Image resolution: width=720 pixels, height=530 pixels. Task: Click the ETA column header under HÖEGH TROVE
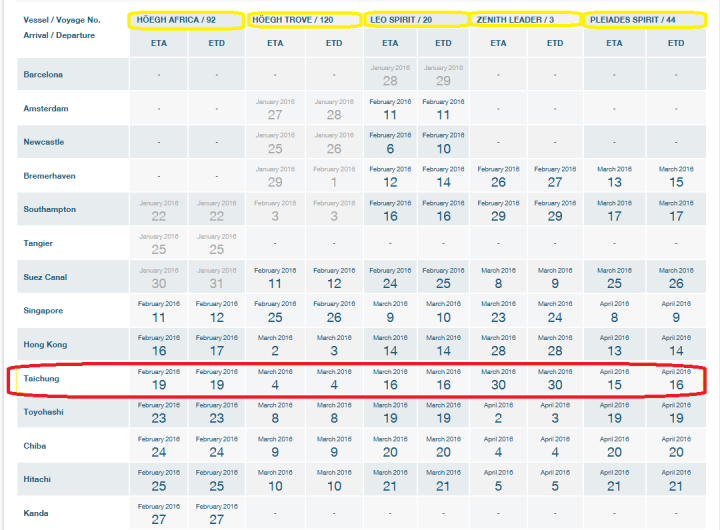click(x=275, y=43)
